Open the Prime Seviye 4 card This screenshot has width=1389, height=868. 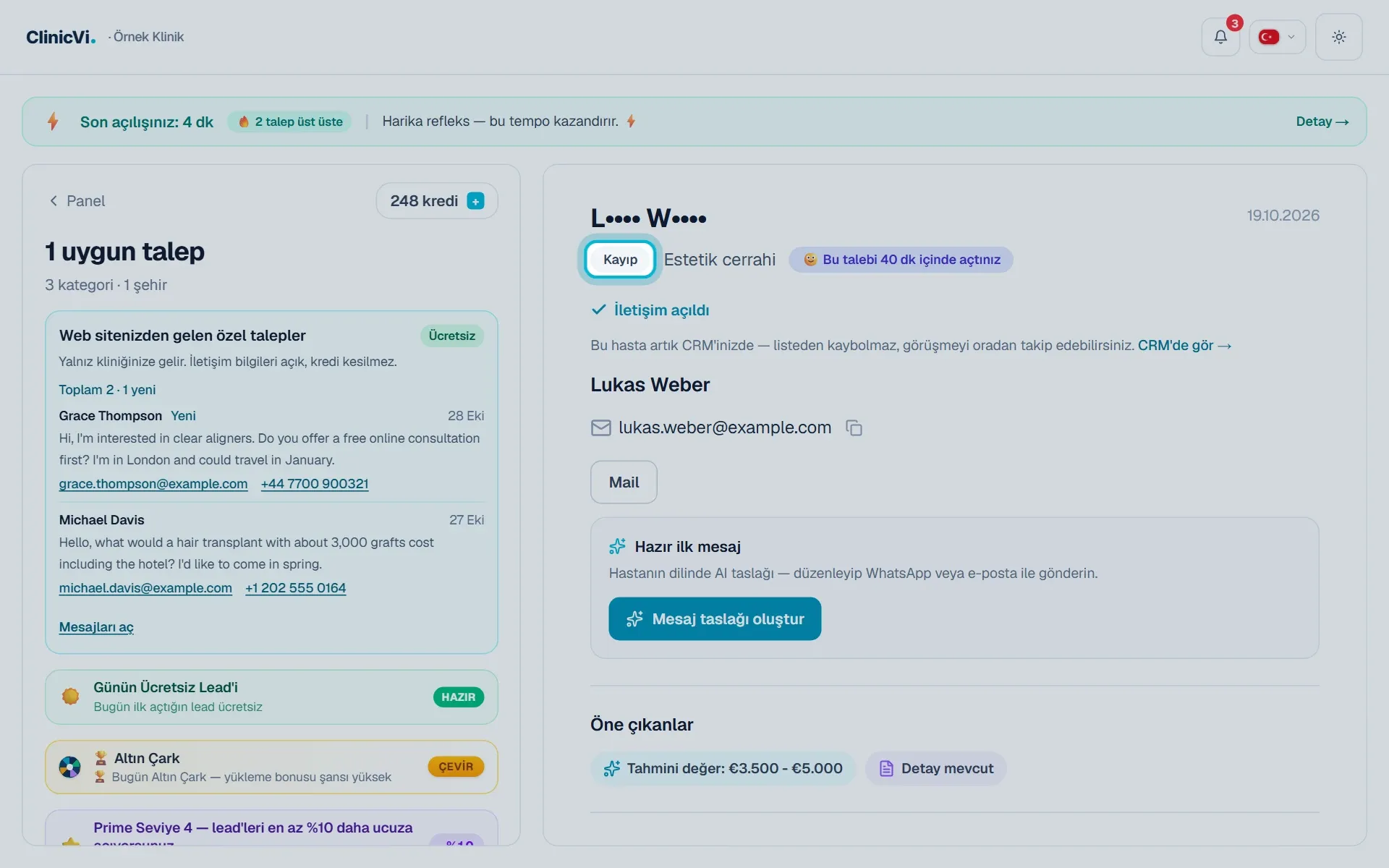271,827
